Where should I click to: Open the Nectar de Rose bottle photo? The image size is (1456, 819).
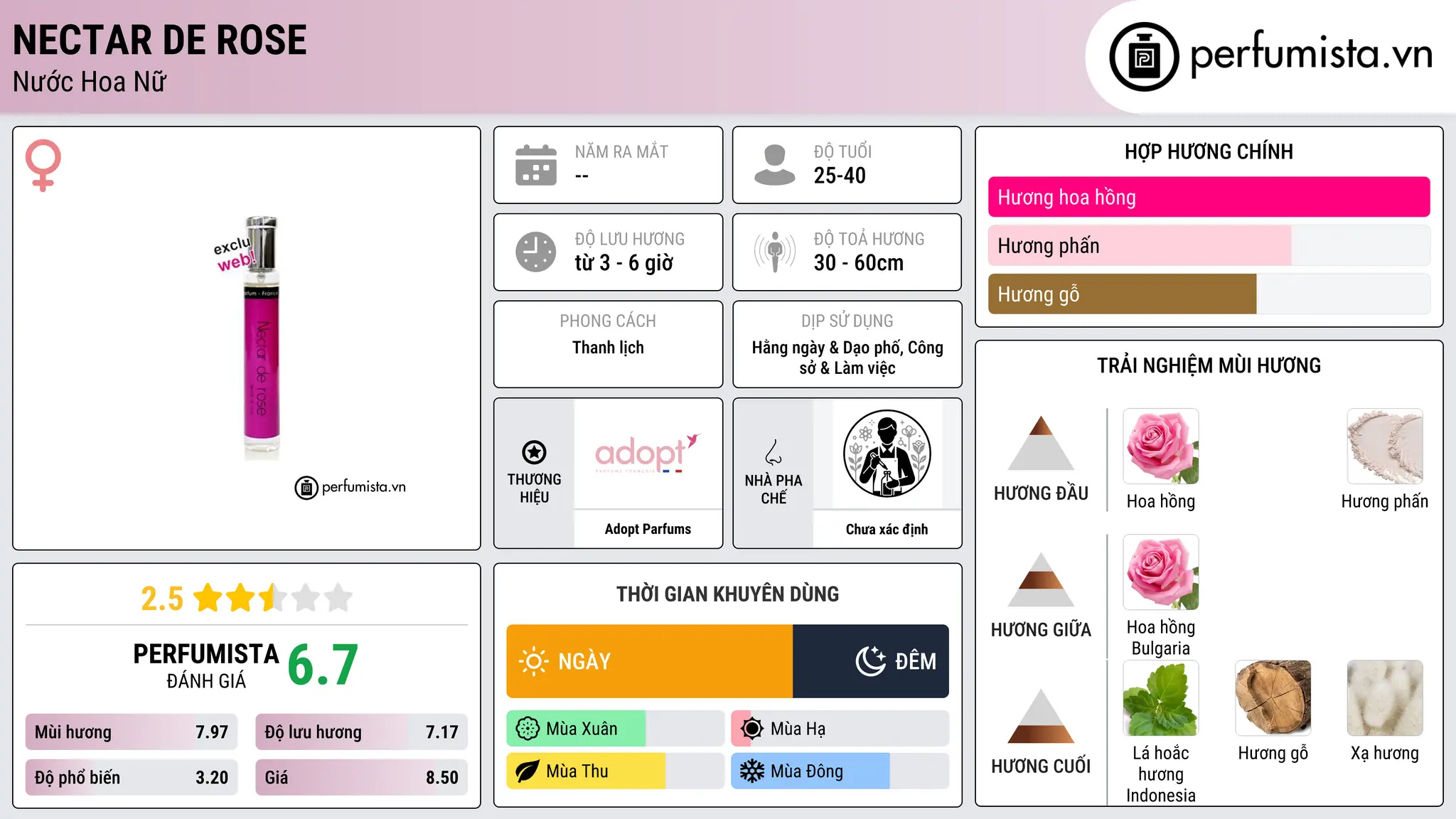click(x=261, y=339)
